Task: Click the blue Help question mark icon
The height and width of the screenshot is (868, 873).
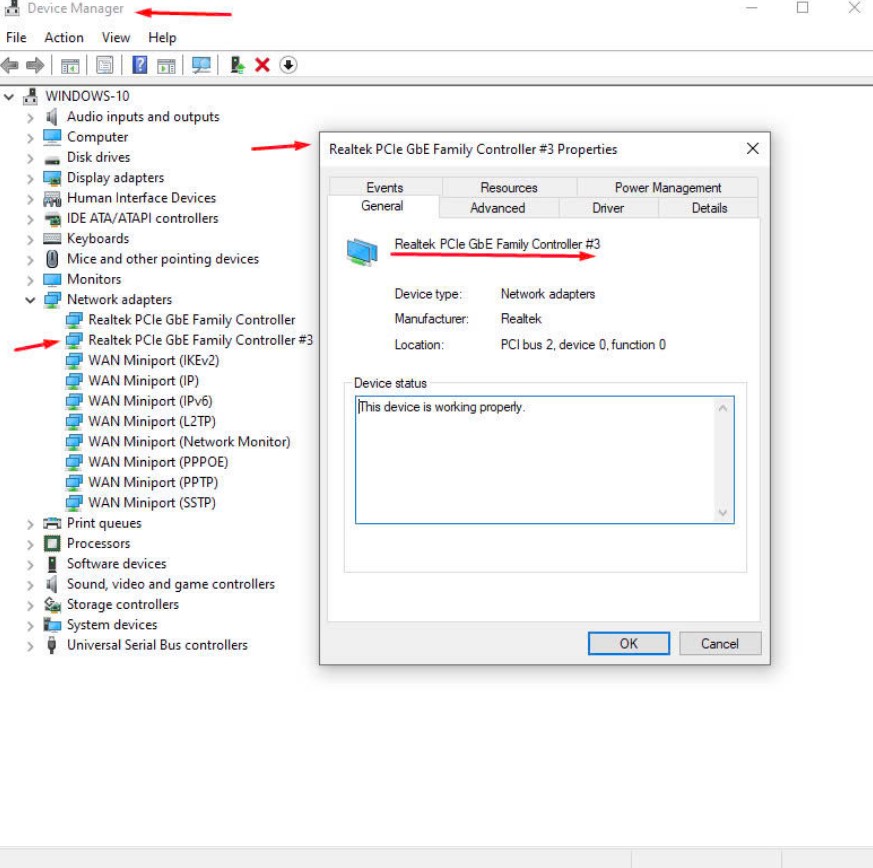Action: pos(139,65)
